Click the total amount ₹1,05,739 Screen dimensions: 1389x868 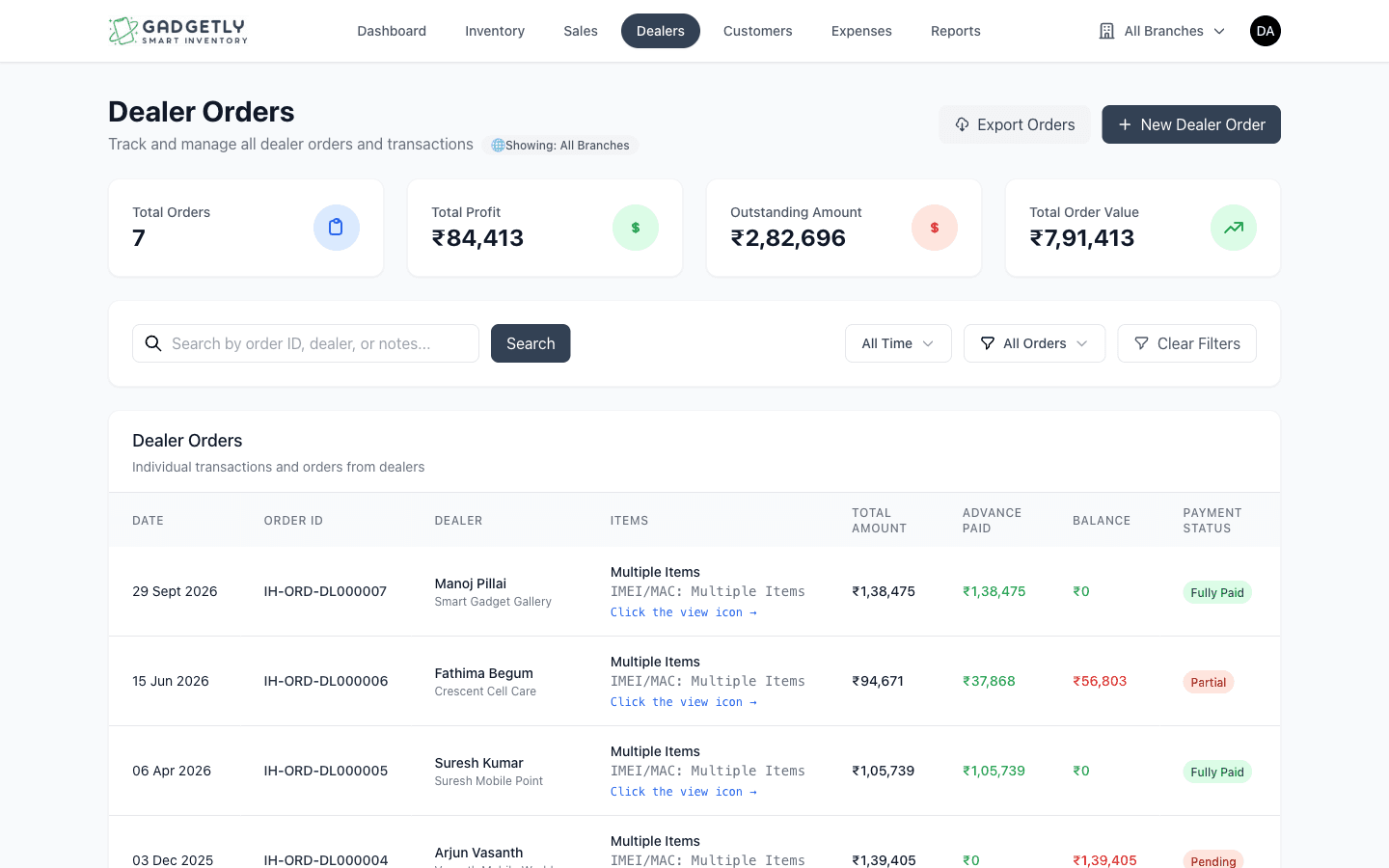point(884,771)
